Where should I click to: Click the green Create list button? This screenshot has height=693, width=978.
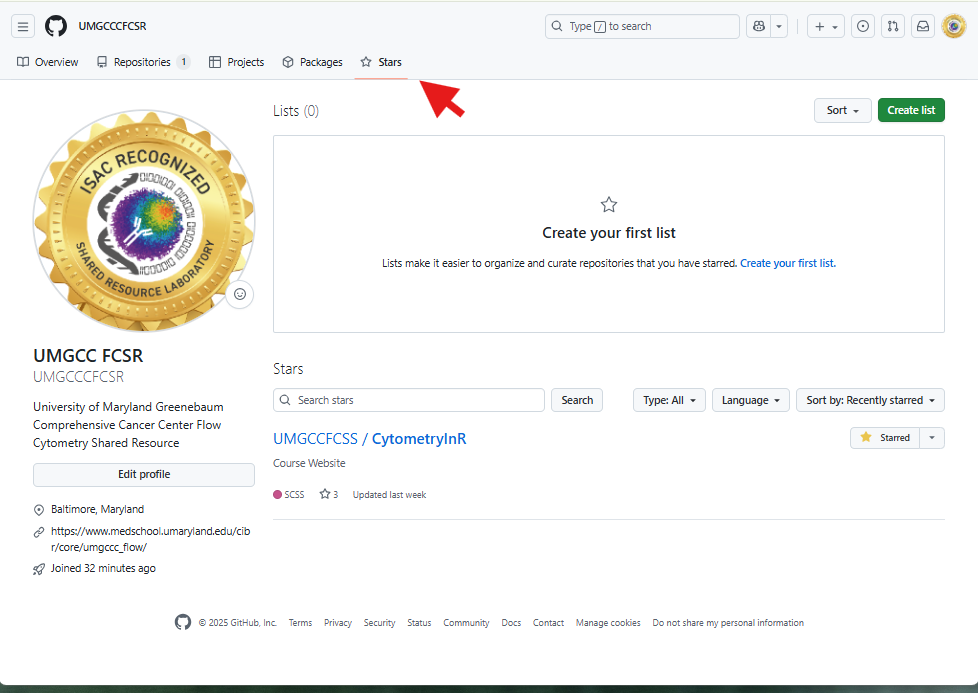[x=910, y=110]
